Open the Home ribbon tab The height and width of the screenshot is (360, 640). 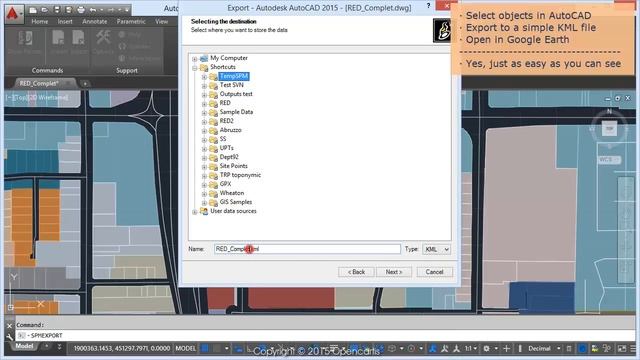[x=40, y=22]
